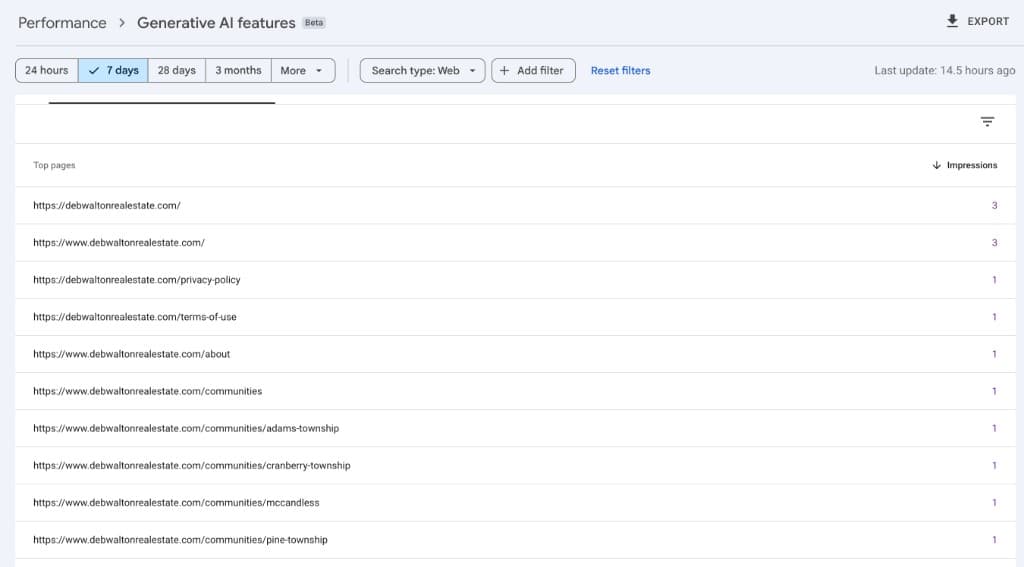Open the More date range dropdown

click(x=303, y=71)
